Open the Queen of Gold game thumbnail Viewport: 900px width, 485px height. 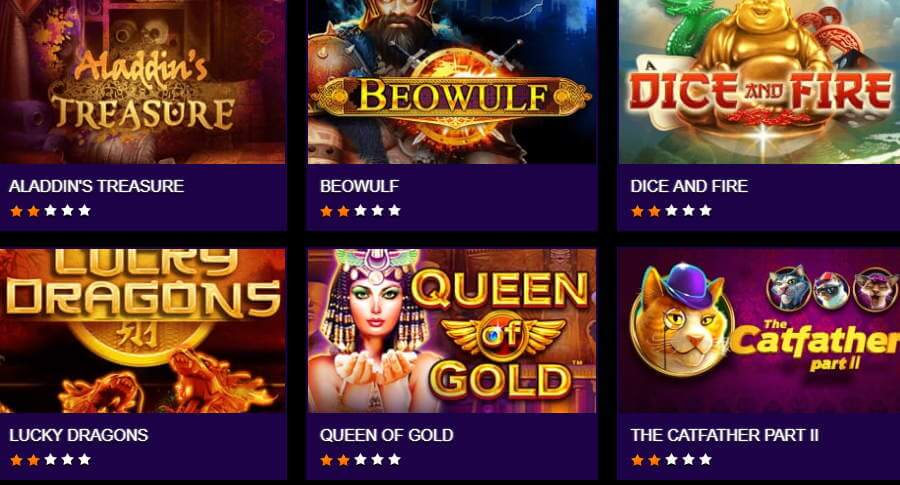tap(452, 331)
